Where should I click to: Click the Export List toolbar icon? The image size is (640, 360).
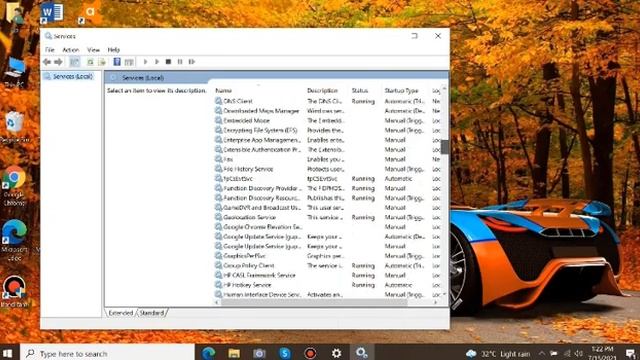[102, 62]
